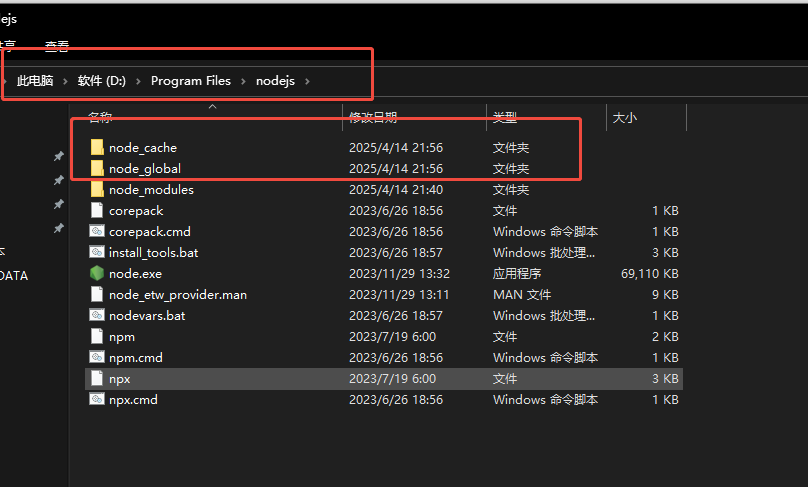
Task: Click the pin icon level with the node_global row
Action: 59,180
